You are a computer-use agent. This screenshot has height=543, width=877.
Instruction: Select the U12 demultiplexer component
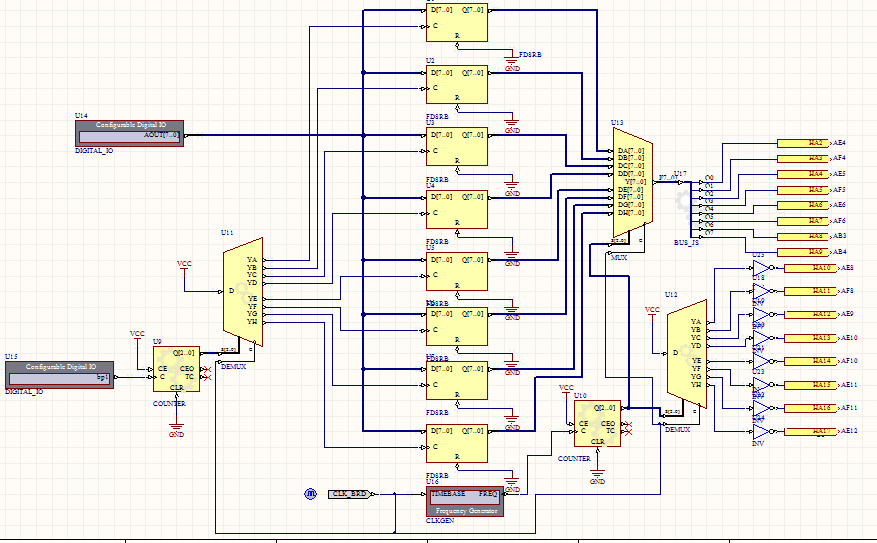coord(687,353)
